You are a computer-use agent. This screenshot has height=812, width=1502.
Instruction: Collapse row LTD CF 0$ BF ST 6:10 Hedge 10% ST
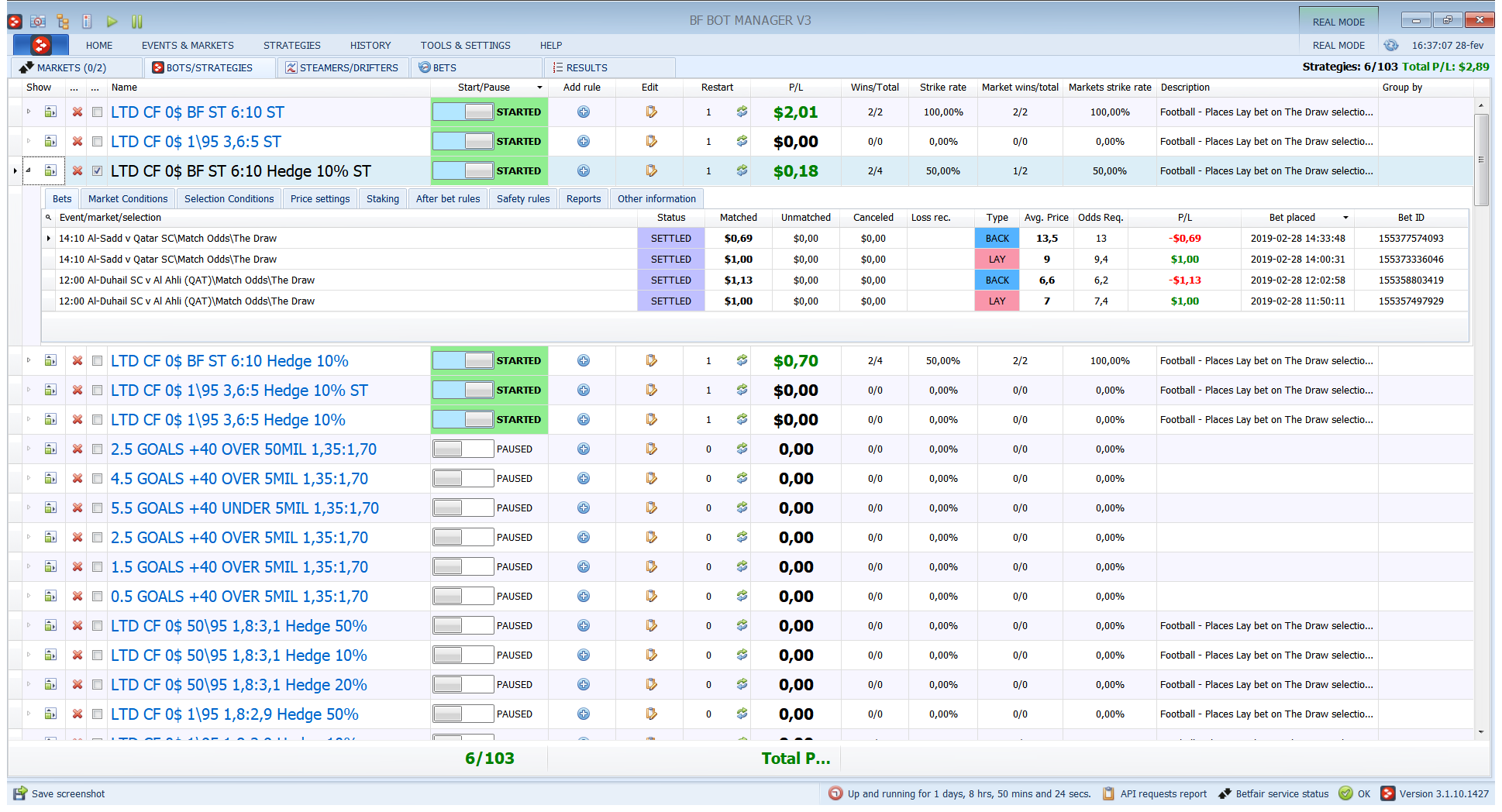pos(29,170)
